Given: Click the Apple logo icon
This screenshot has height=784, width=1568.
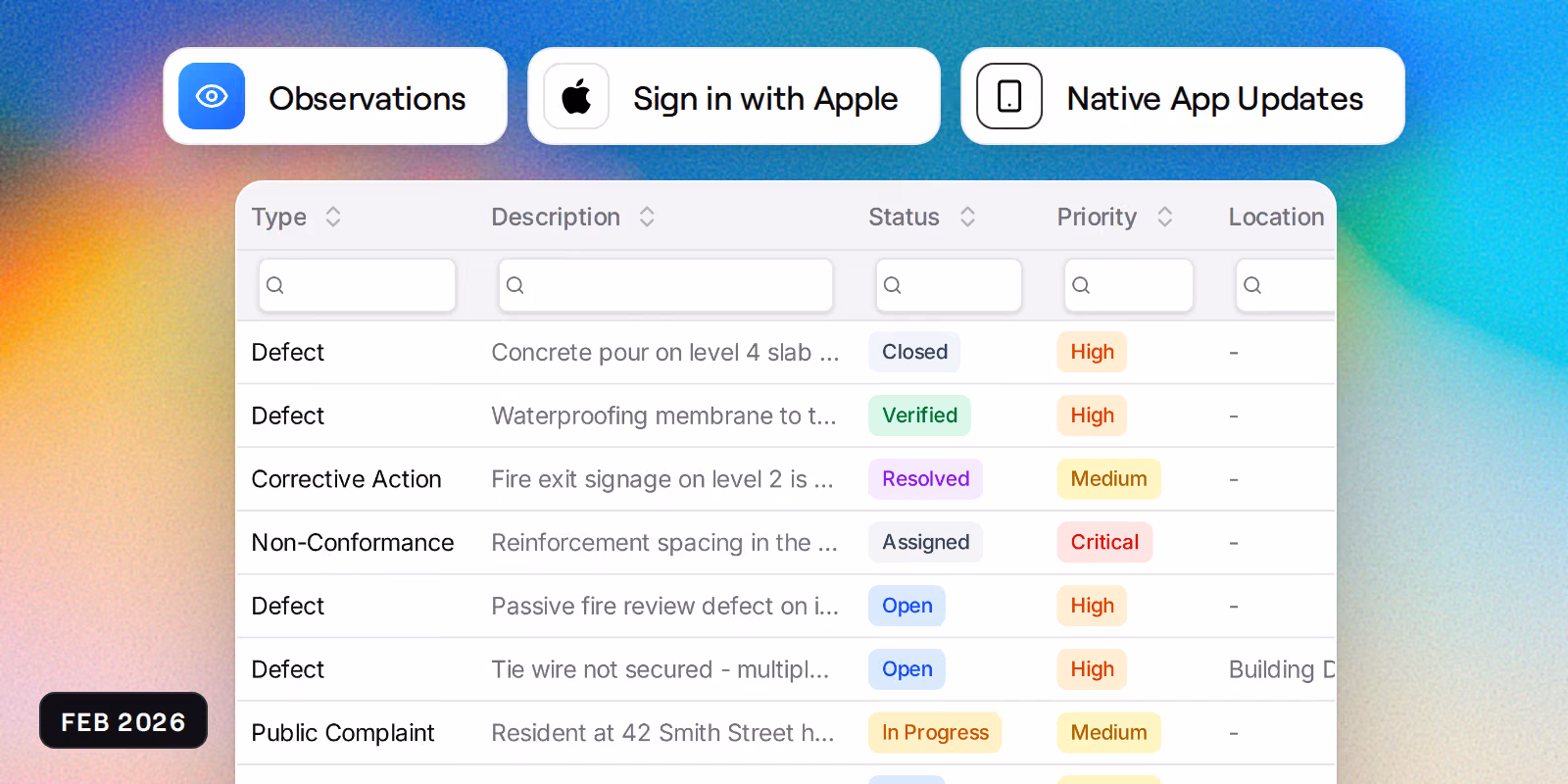Looking at the screenshot, I should [576, 96].
